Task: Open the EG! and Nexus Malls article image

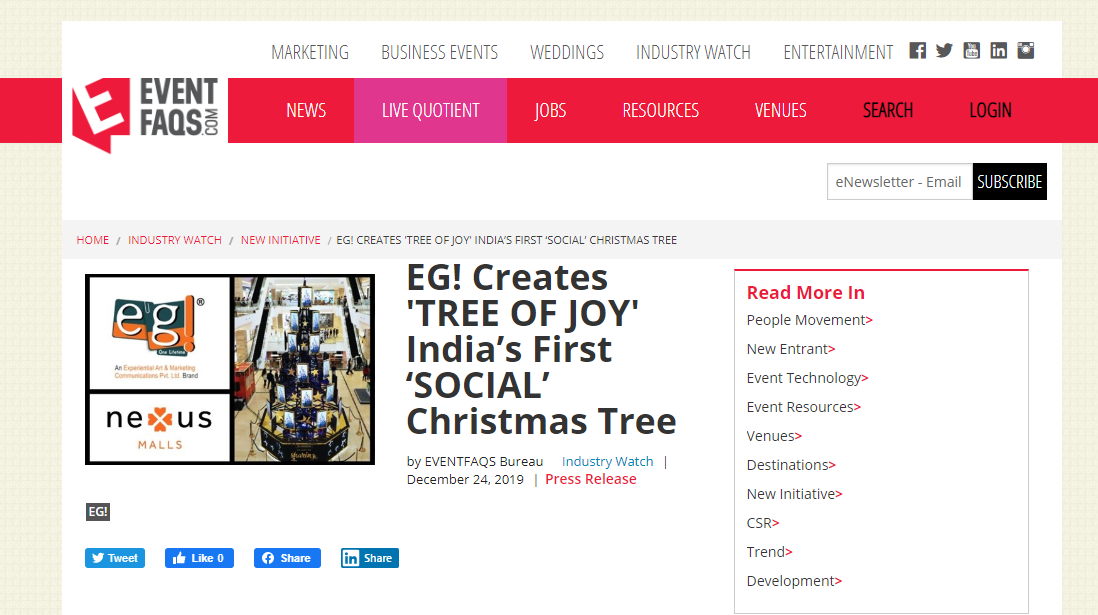Action: coord(230,369)
